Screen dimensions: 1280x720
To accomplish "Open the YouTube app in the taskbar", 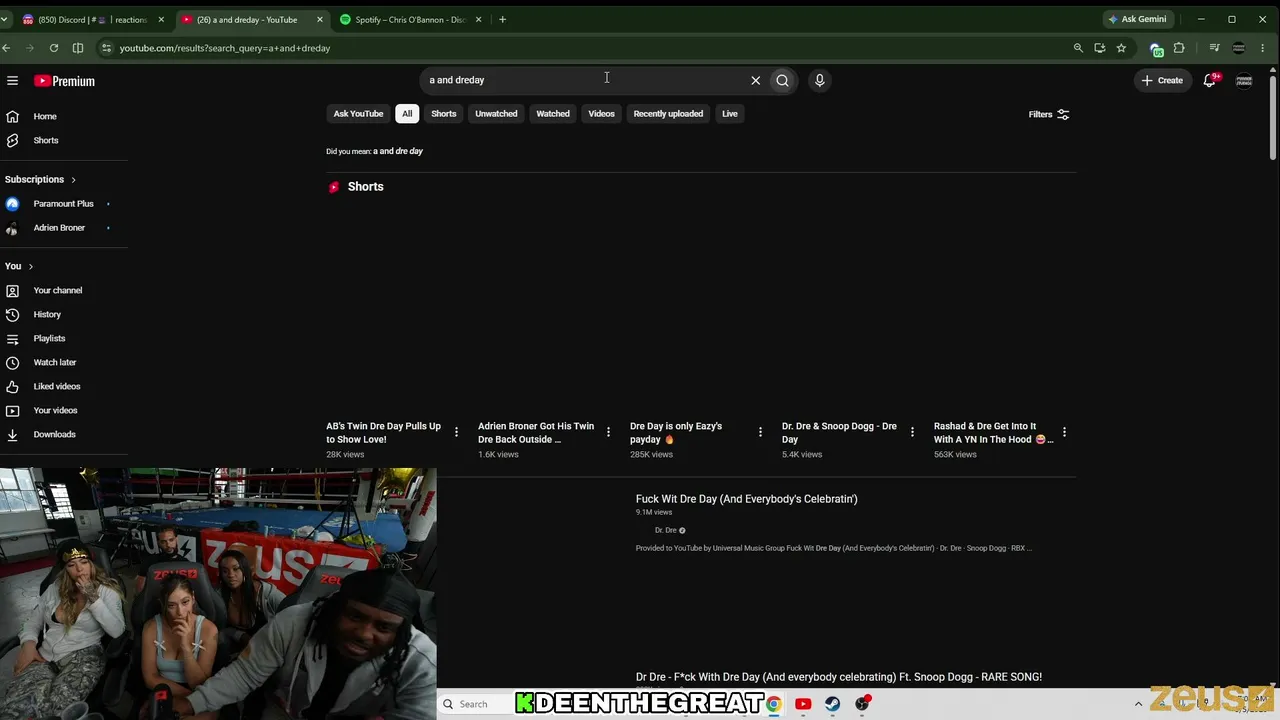I will [803, 704].
